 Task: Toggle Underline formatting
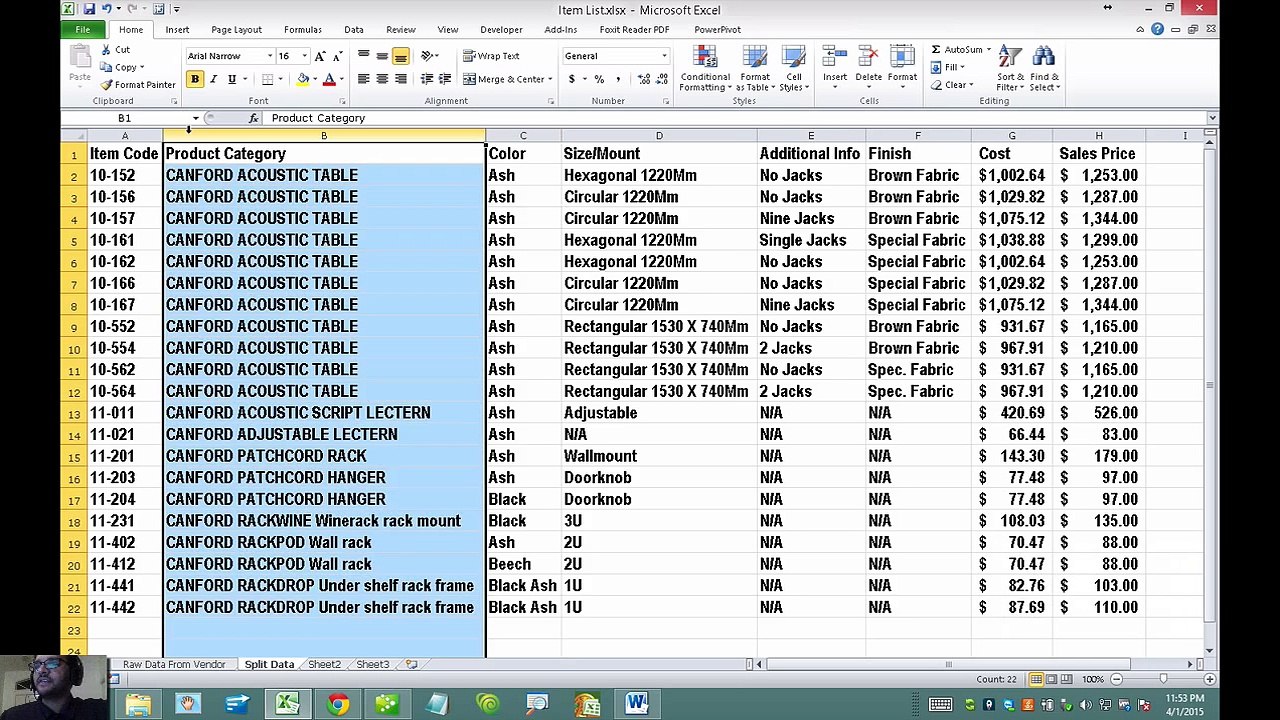[x=231, y=79]
